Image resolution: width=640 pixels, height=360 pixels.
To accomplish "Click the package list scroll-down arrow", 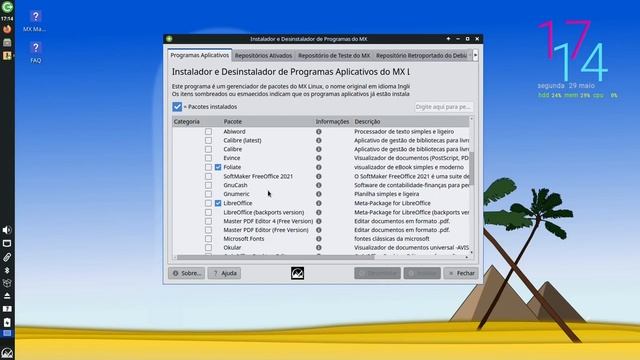I will pos(471,253).
